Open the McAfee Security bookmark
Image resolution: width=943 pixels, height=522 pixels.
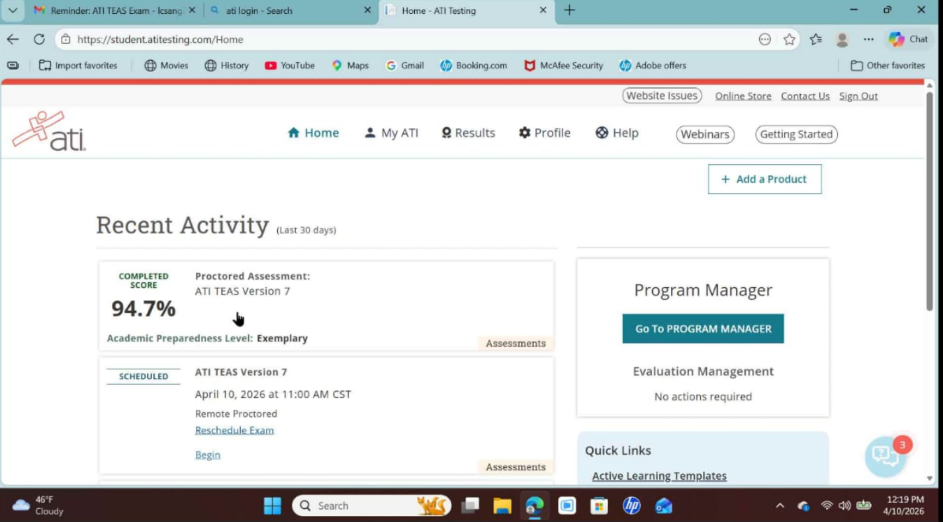pyautogui.click(x=564, y=66)
